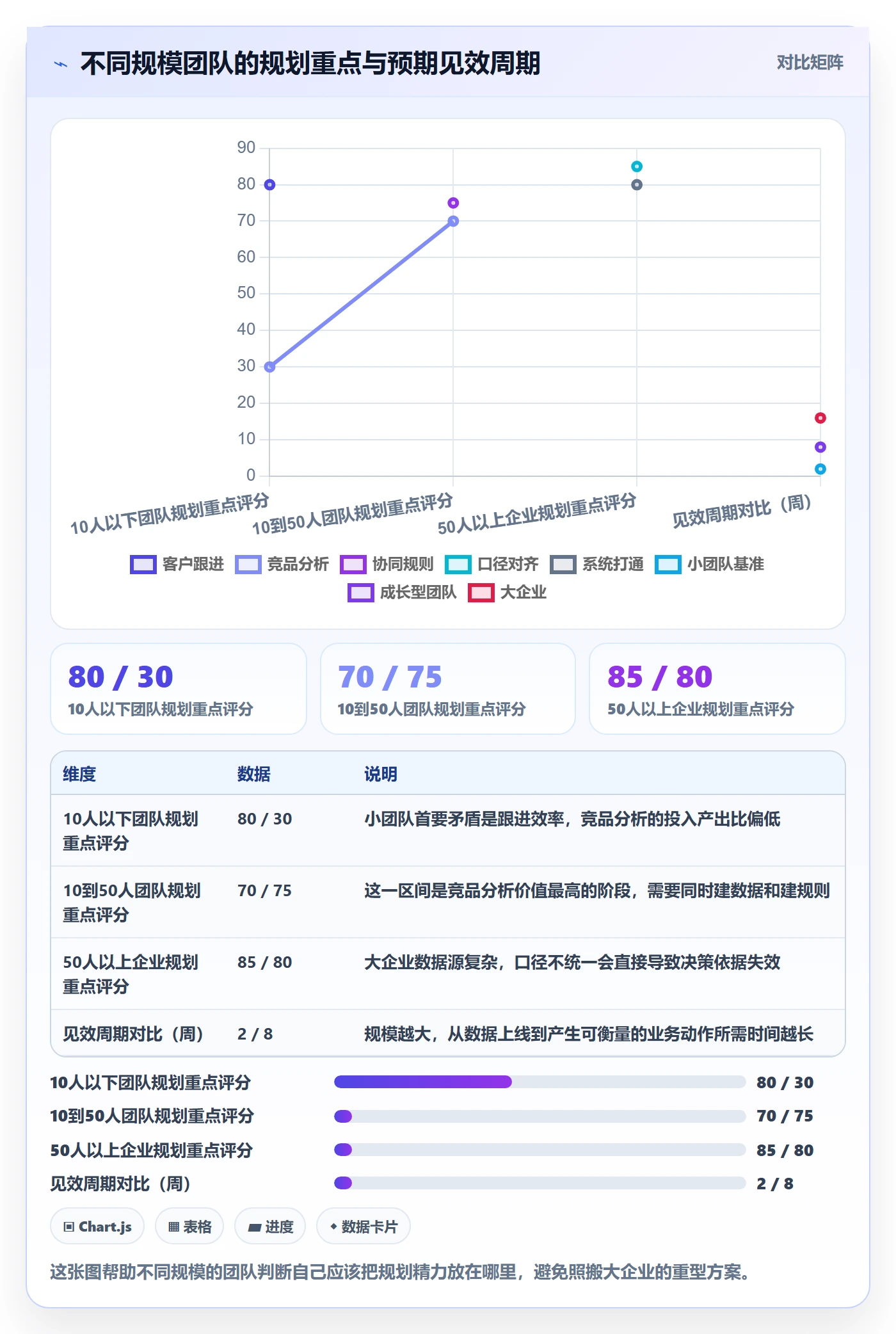Click the 系统打通 point at 80

click(x=637, y=185)
